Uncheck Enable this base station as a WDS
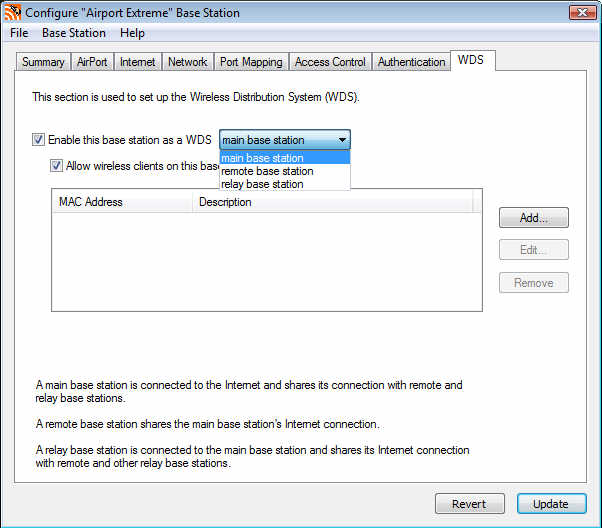The width and height of the screenshot is (602, 528). (x=38, y=139)
